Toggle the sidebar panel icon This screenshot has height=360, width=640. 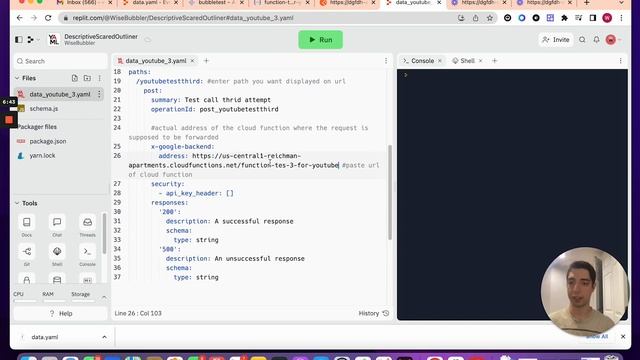click(x=19, y=40)
